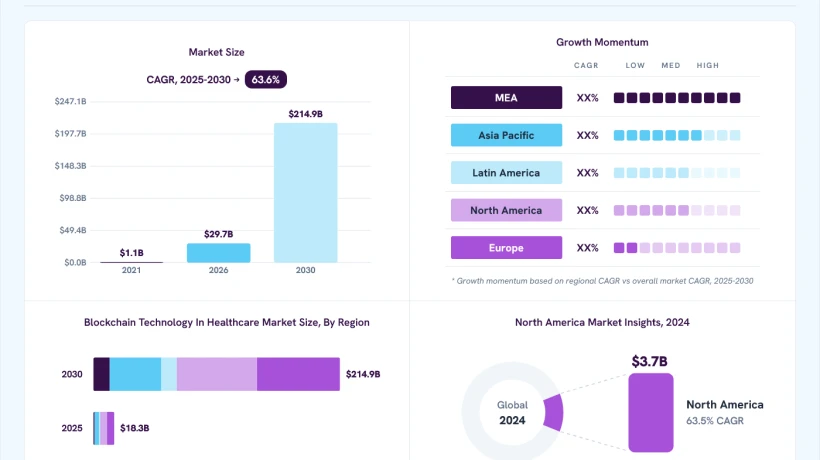The width and height of the screenshot is (820, 460).
Task: Click the 63.5% CAGR text
Action: pyautogui.click(x=714, y=421)
